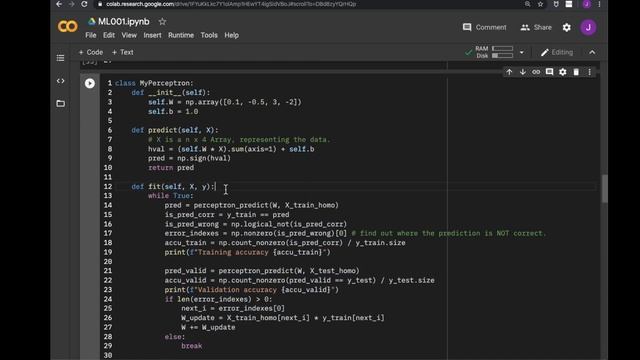Open the View menu
640x360 pixels.
[129, 35]
